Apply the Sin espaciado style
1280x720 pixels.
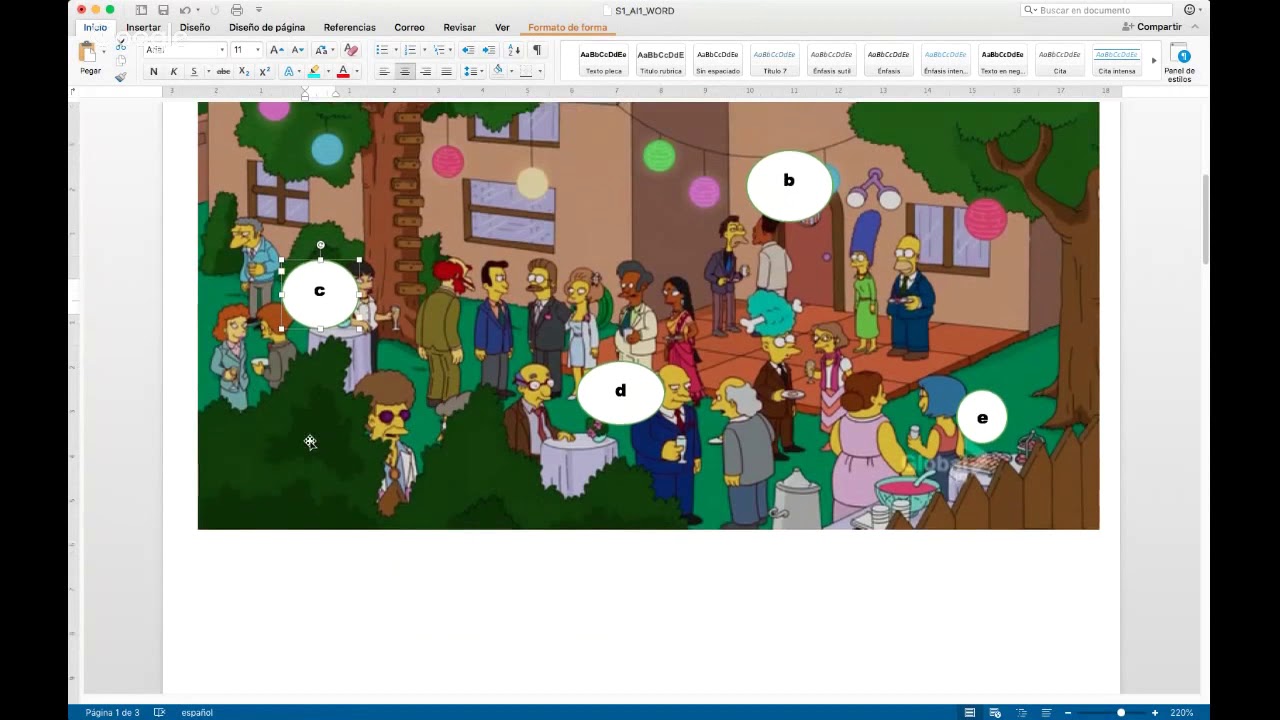(718, 62)
